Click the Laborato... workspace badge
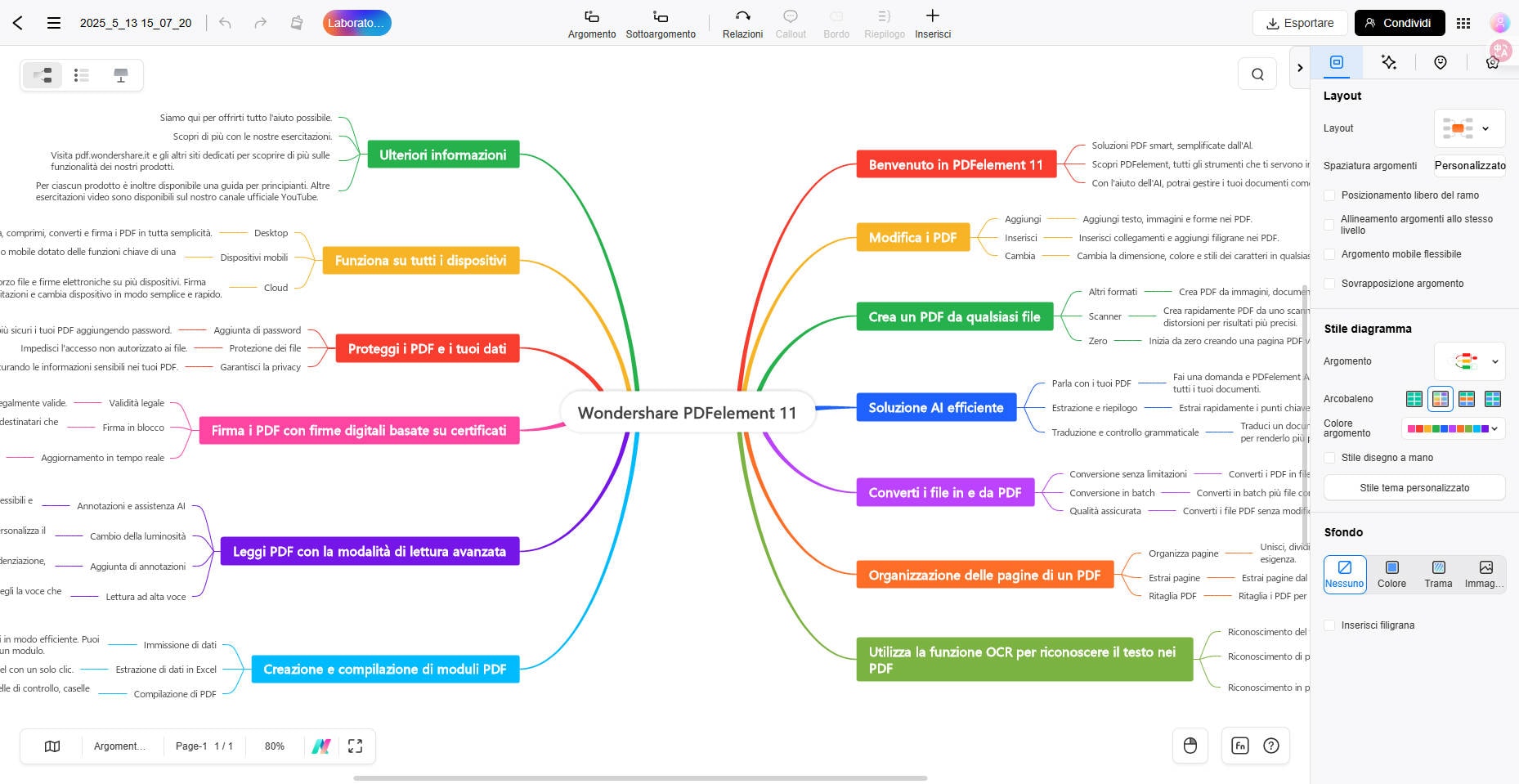Image resolution: width=1519 pixels, height=784 pixels. tap(356, 23)
